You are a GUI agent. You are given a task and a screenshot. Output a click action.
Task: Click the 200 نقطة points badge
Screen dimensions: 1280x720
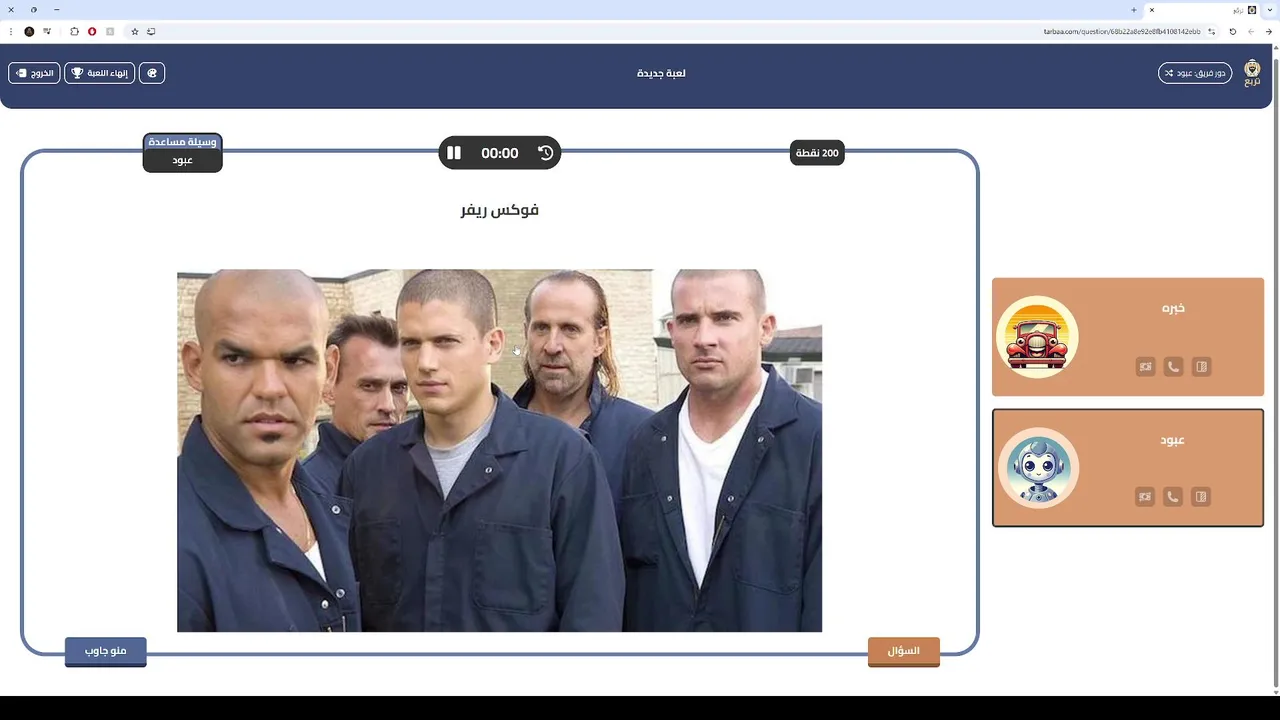(817, 153)
